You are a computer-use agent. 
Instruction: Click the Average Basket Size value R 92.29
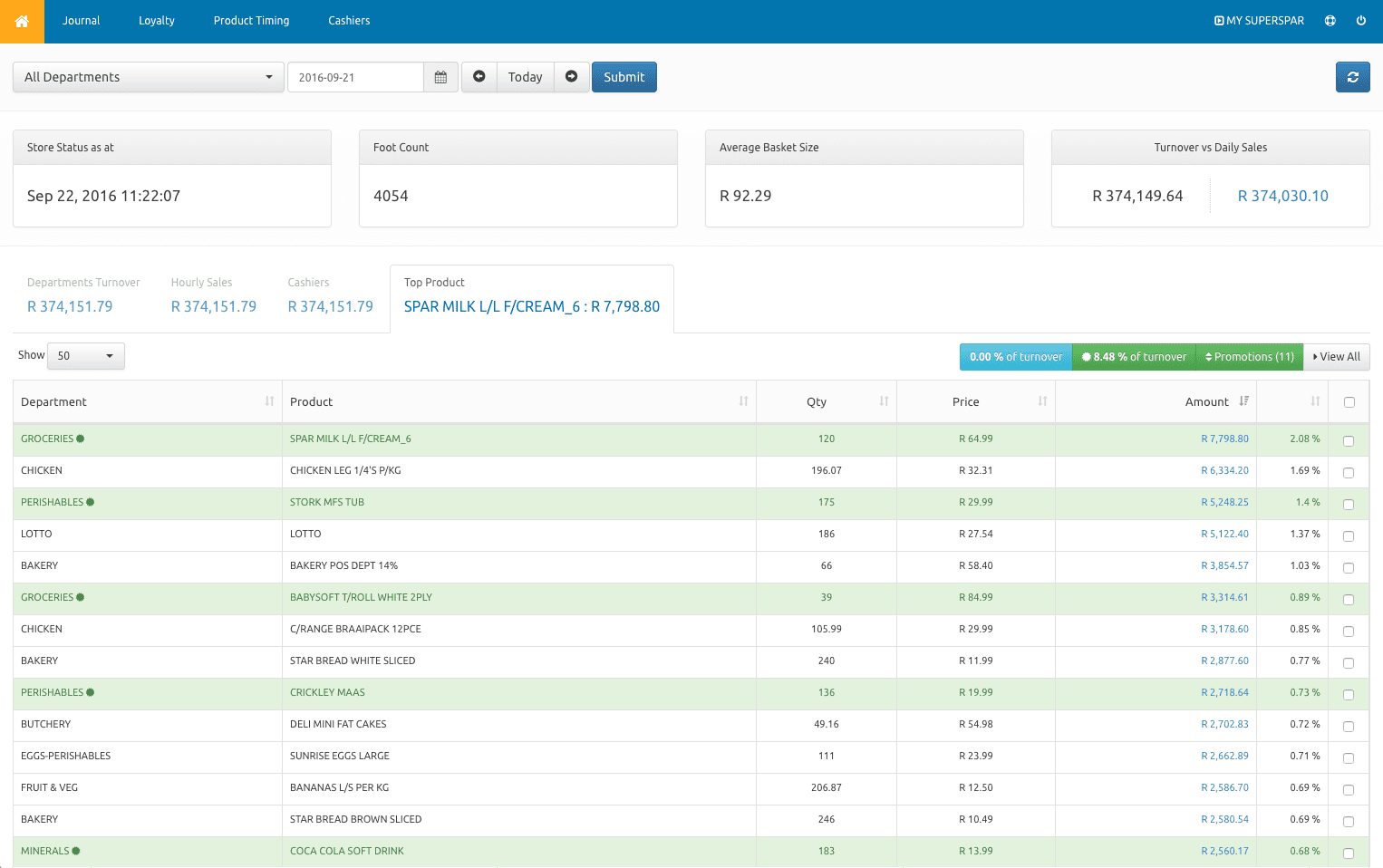(745, 196)
